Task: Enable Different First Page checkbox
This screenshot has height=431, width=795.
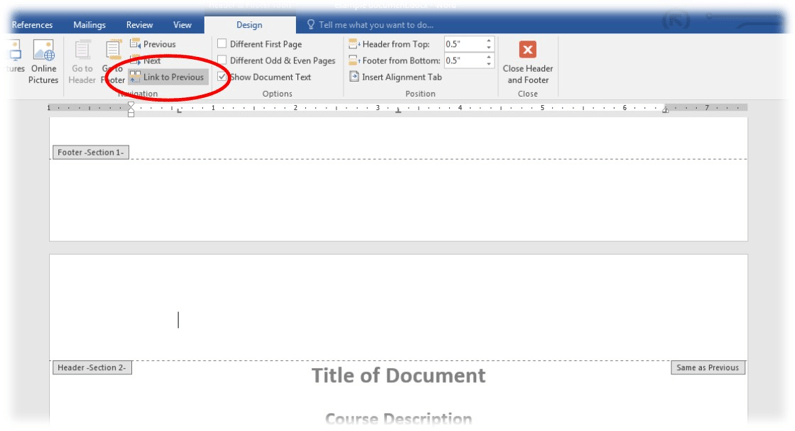Action: (222, 44)
